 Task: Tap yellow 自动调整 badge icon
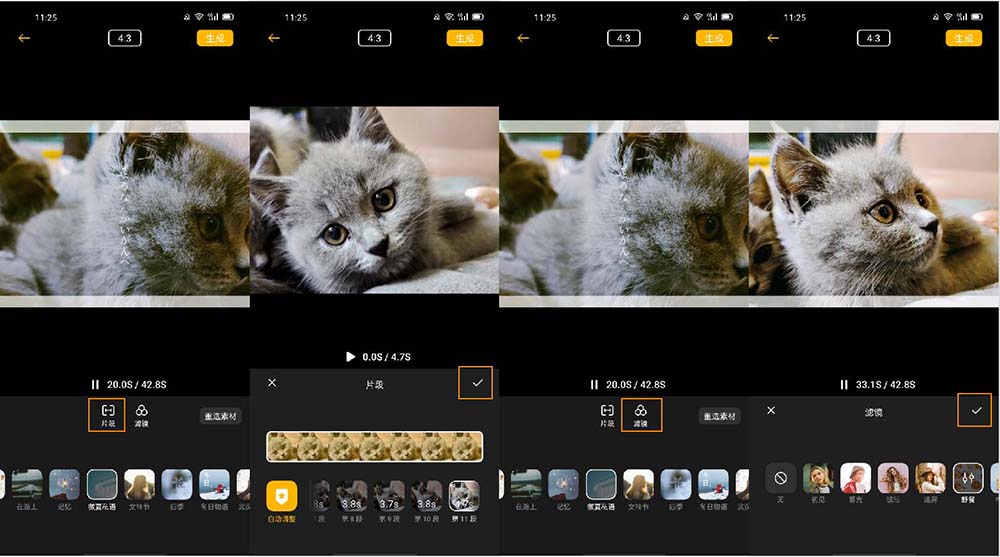pyautogui.click(x=281, y=496)
